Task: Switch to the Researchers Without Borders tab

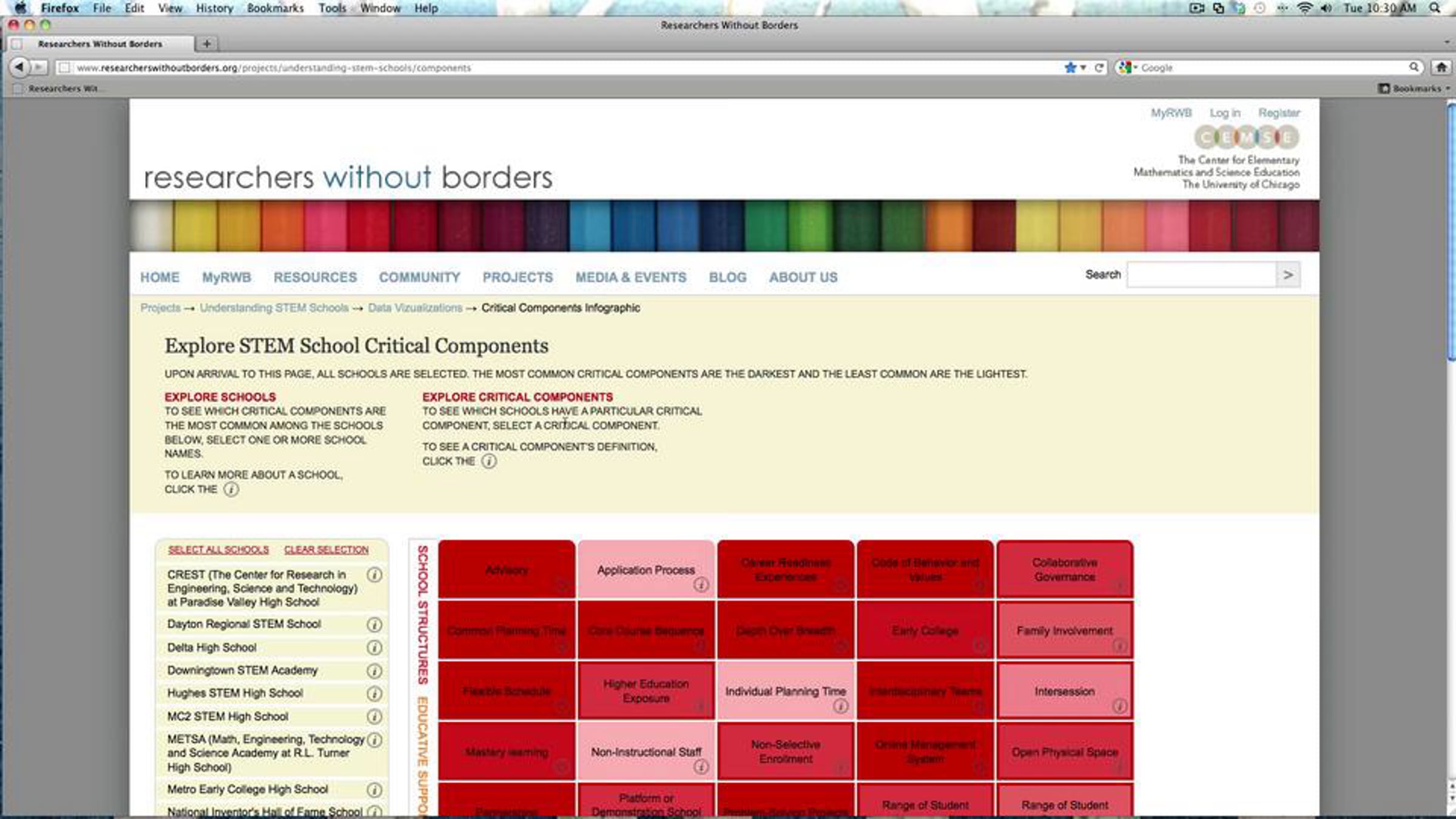Action: (x=100, y=44)
